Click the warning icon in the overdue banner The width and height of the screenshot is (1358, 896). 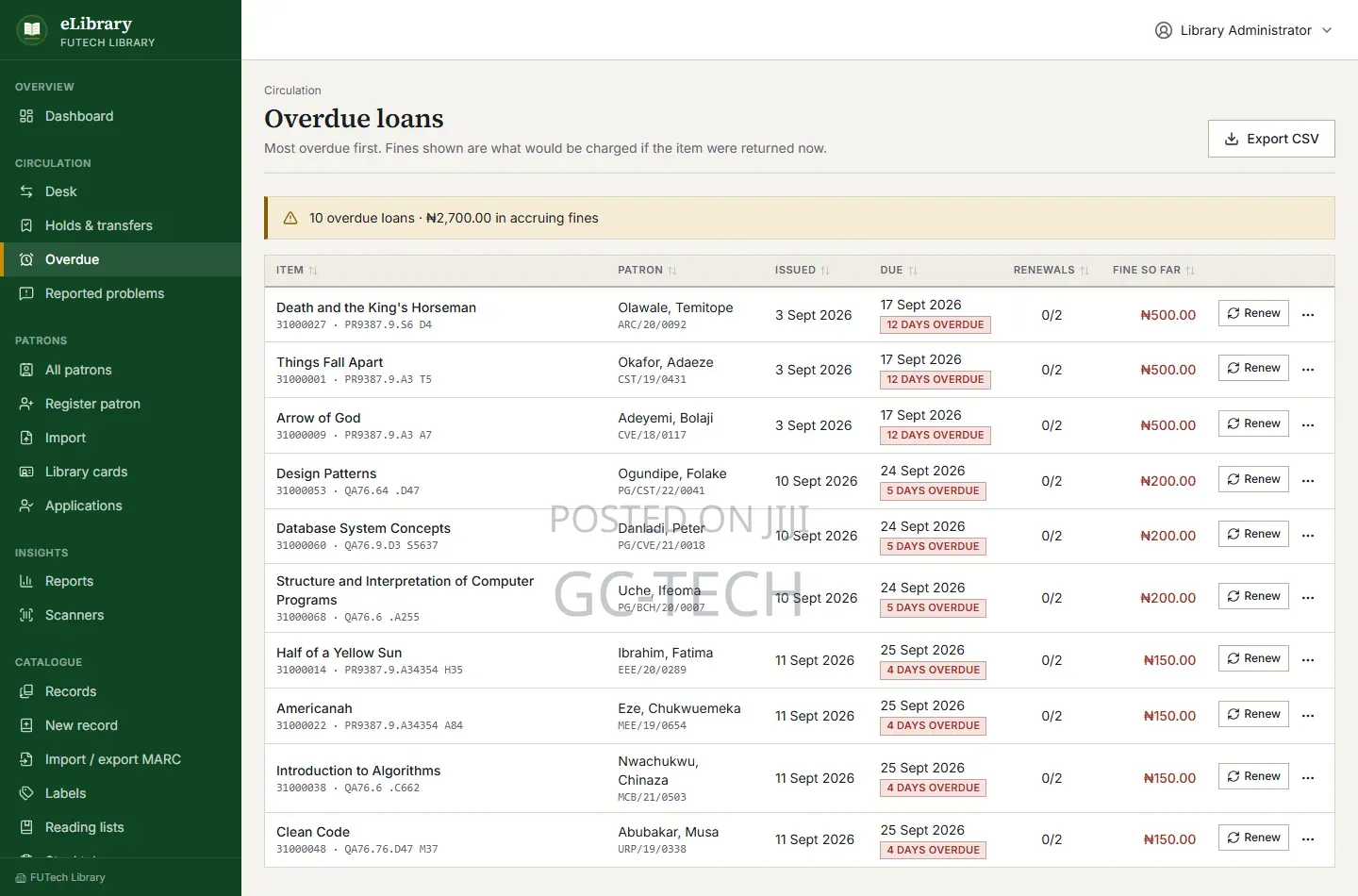tap(290, 218)
